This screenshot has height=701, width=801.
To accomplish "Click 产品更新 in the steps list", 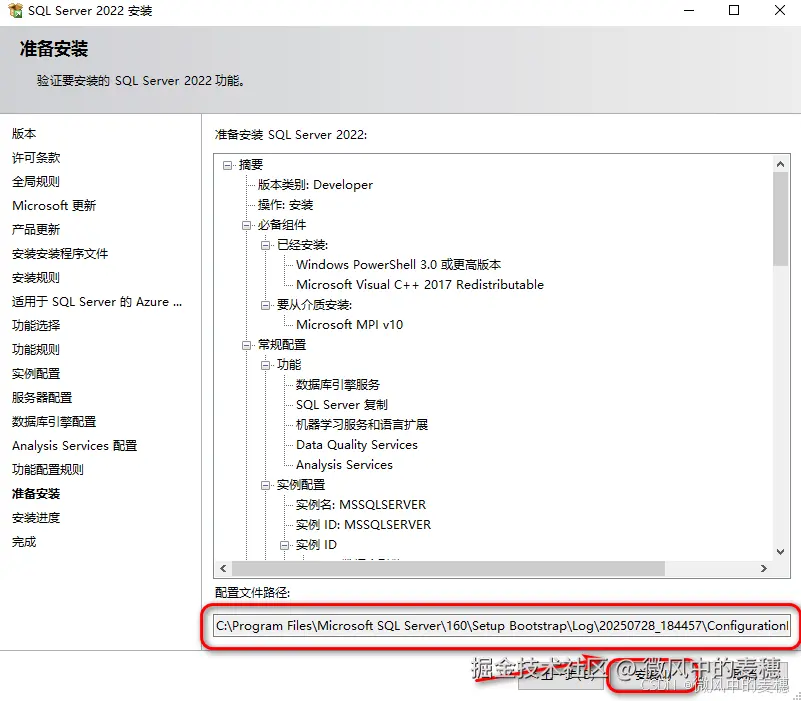I will (x=36, y=230).
